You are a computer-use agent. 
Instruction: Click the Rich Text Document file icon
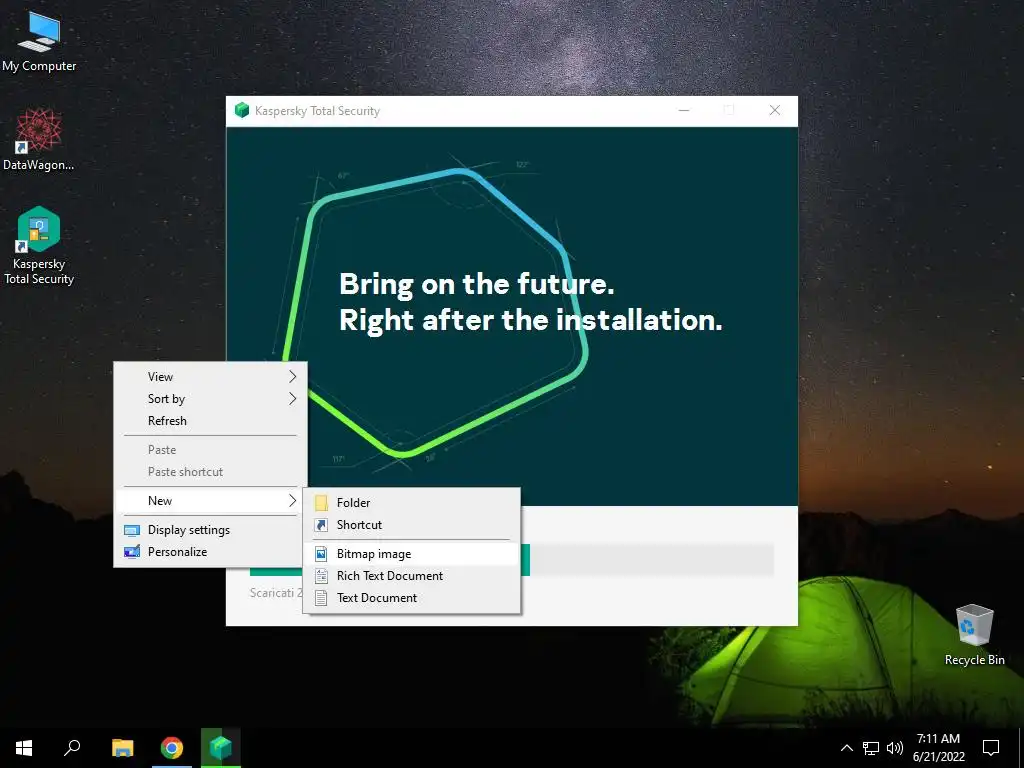coord(321,576)
